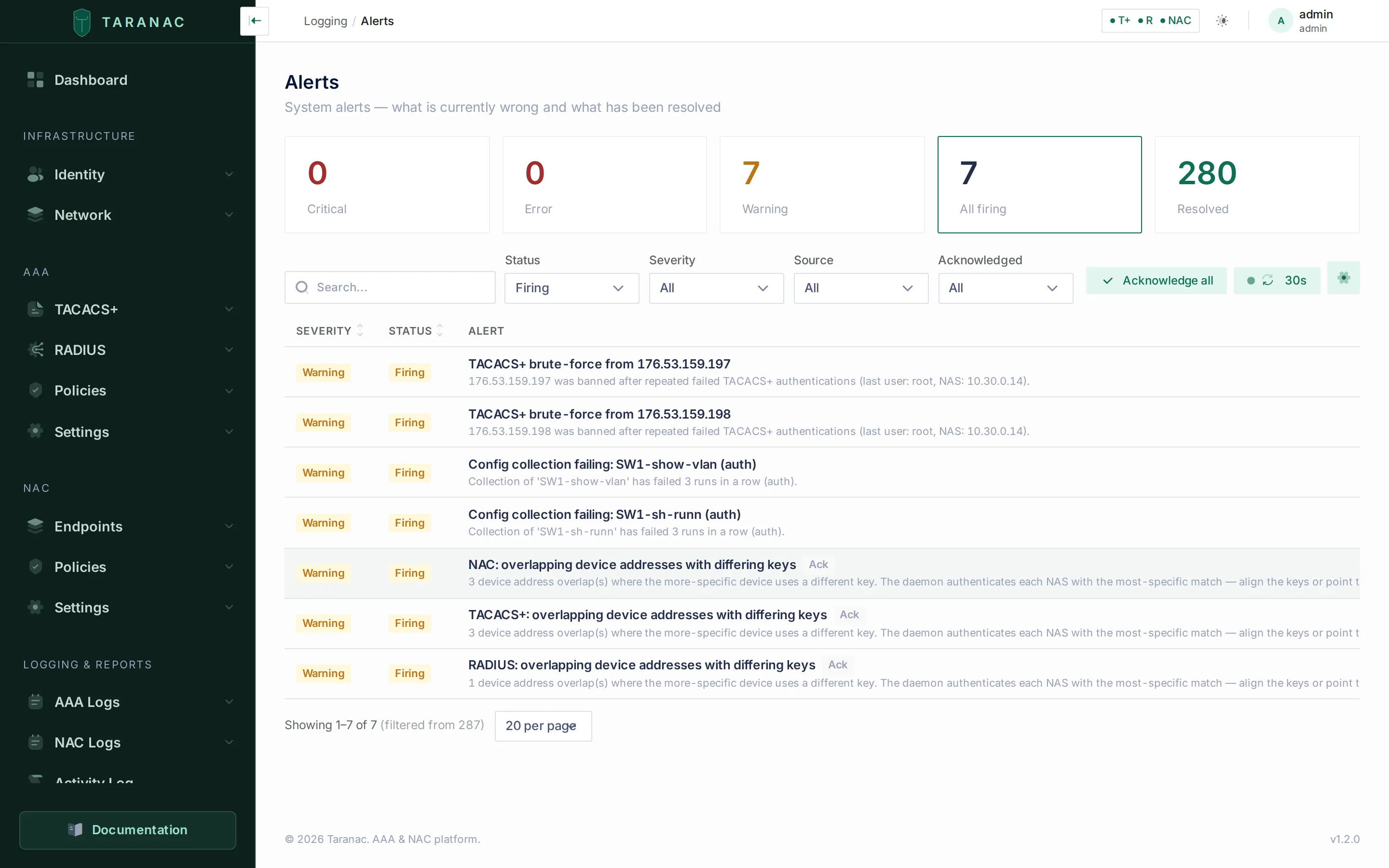Image resolution: width=1389 pixels, height=868 pixels.
Task: Click the RADIUS signal icon
Action: [x=36, y=350]
